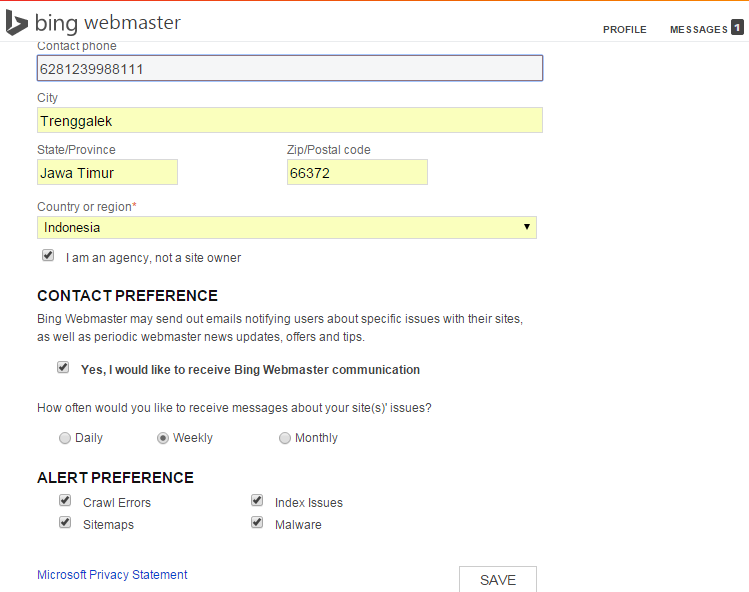749x592 pixels.
Task: Toggle the Crawl Errors alert checkbox
Action: [x=65, y=501]
